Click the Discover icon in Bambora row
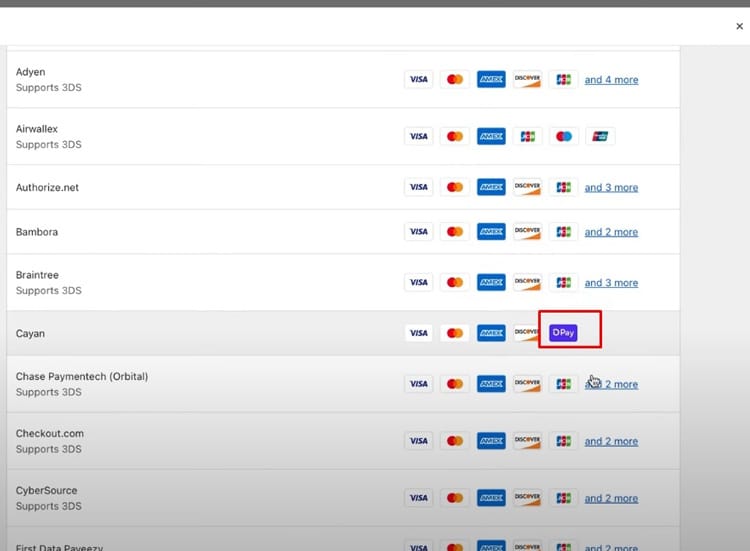750x551 pixels. pyautogui.click(x=527, y=232)
